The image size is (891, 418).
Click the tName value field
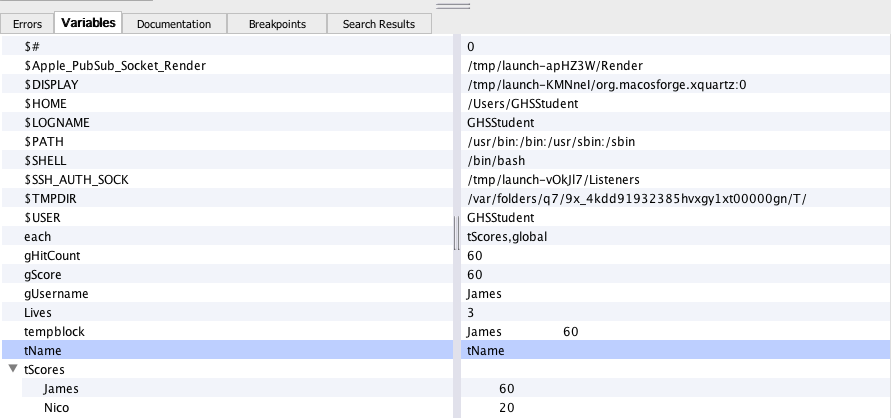(486, 350)
